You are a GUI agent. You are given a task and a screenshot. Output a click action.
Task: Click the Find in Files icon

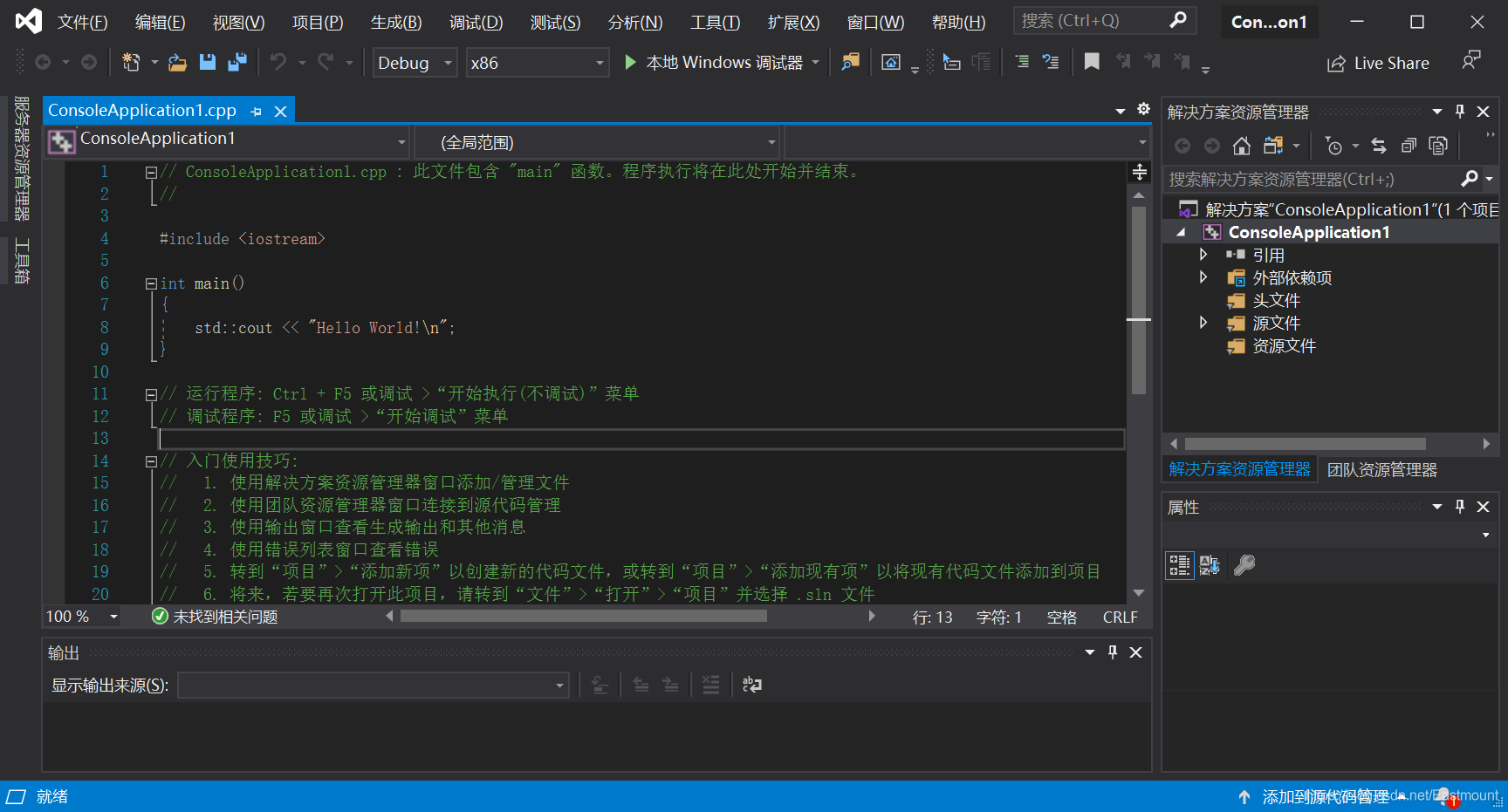coord(850,62)
